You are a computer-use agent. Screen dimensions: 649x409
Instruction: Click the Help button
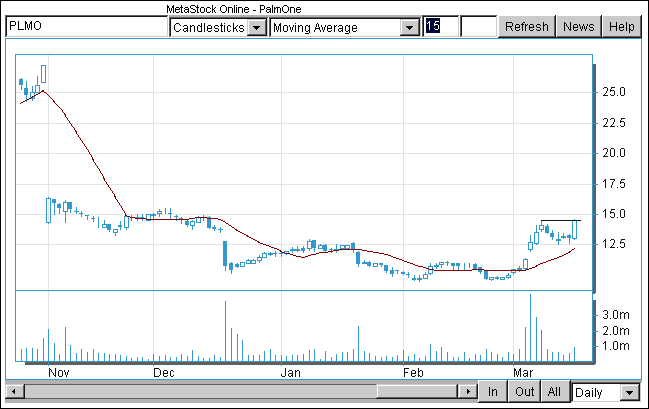coord(621,26)
